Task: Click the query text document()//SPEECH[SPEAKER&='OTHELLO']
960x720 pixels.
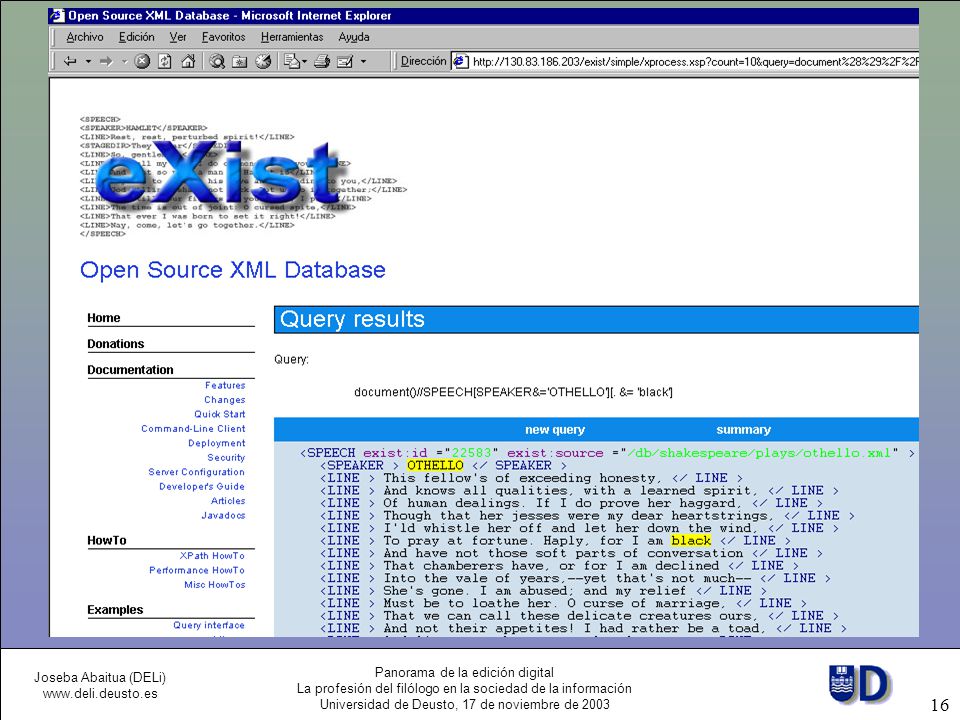Action: (482, 392)
